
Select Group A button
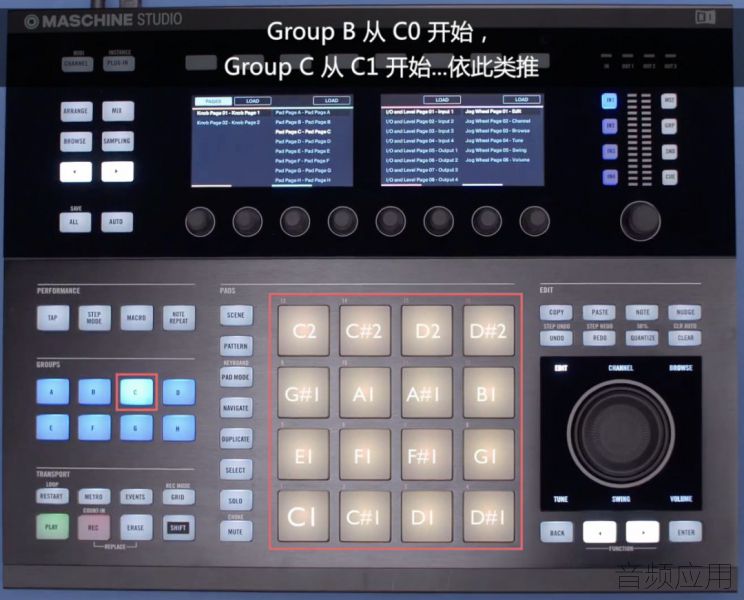coord(52,392)
